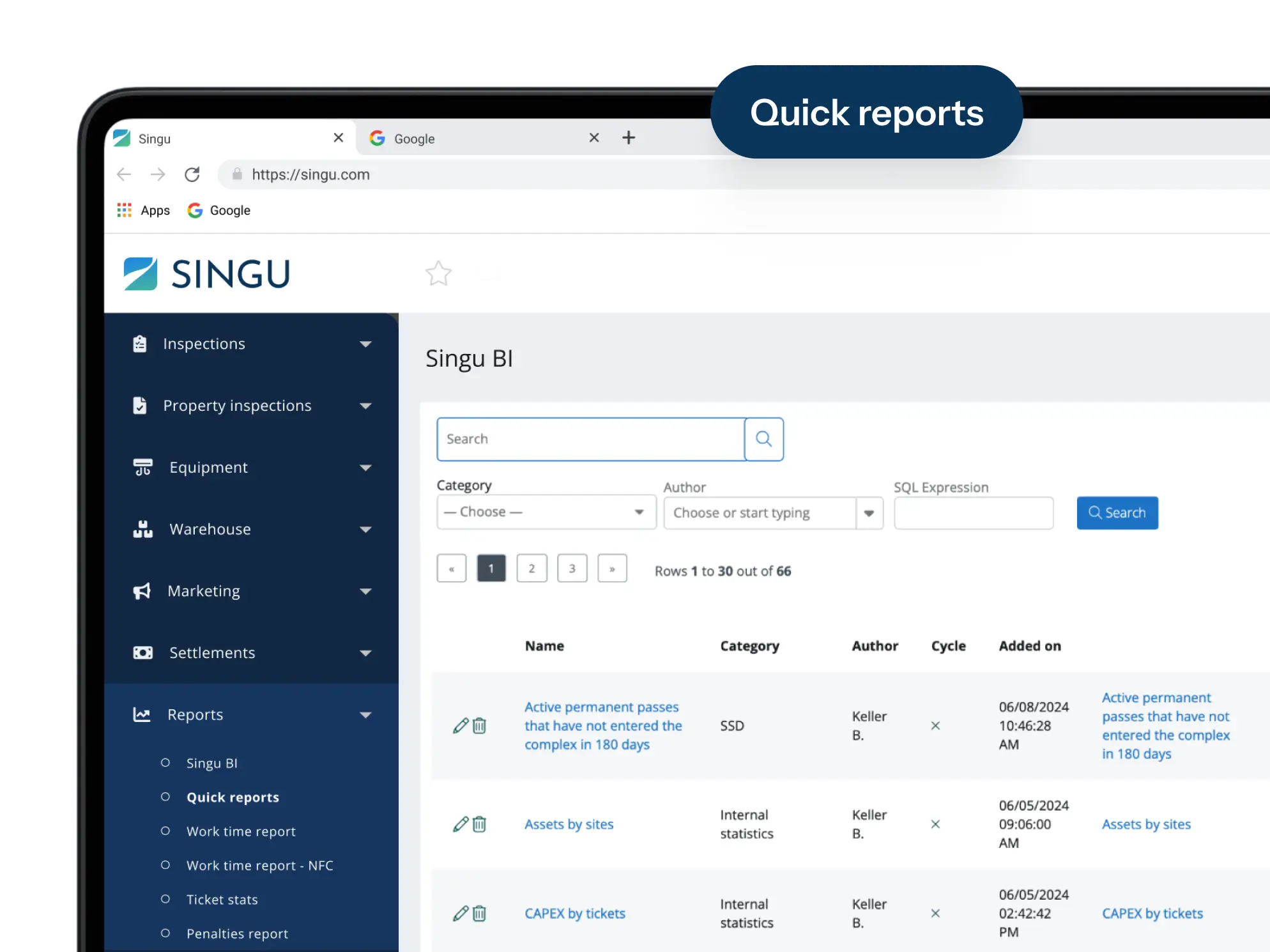1270x952 pixels.
Task: Select page 1 pagination button
Action: click(491, 569)
